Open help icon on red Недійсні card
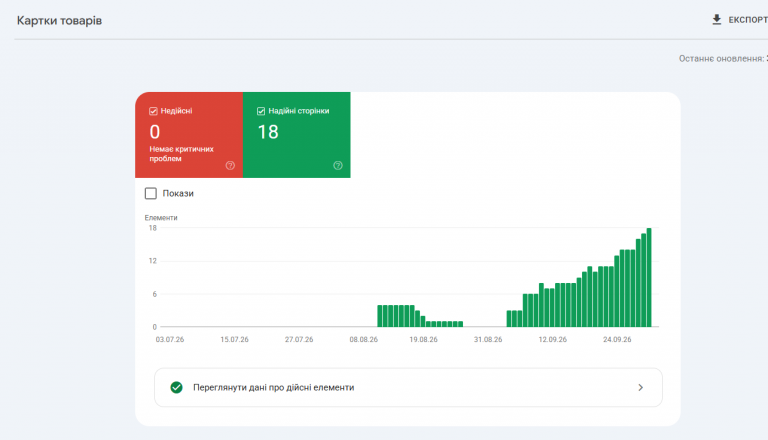768x440 pixels. [230, 166]
